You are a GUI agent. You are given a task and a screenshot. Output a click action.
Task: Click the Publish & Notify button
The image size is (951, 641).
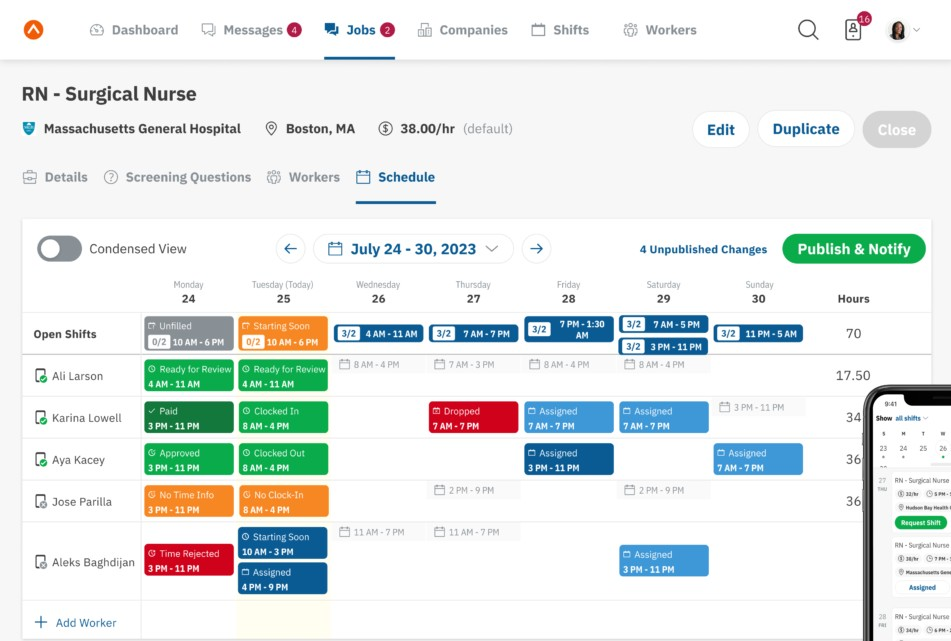coord(854,249)
